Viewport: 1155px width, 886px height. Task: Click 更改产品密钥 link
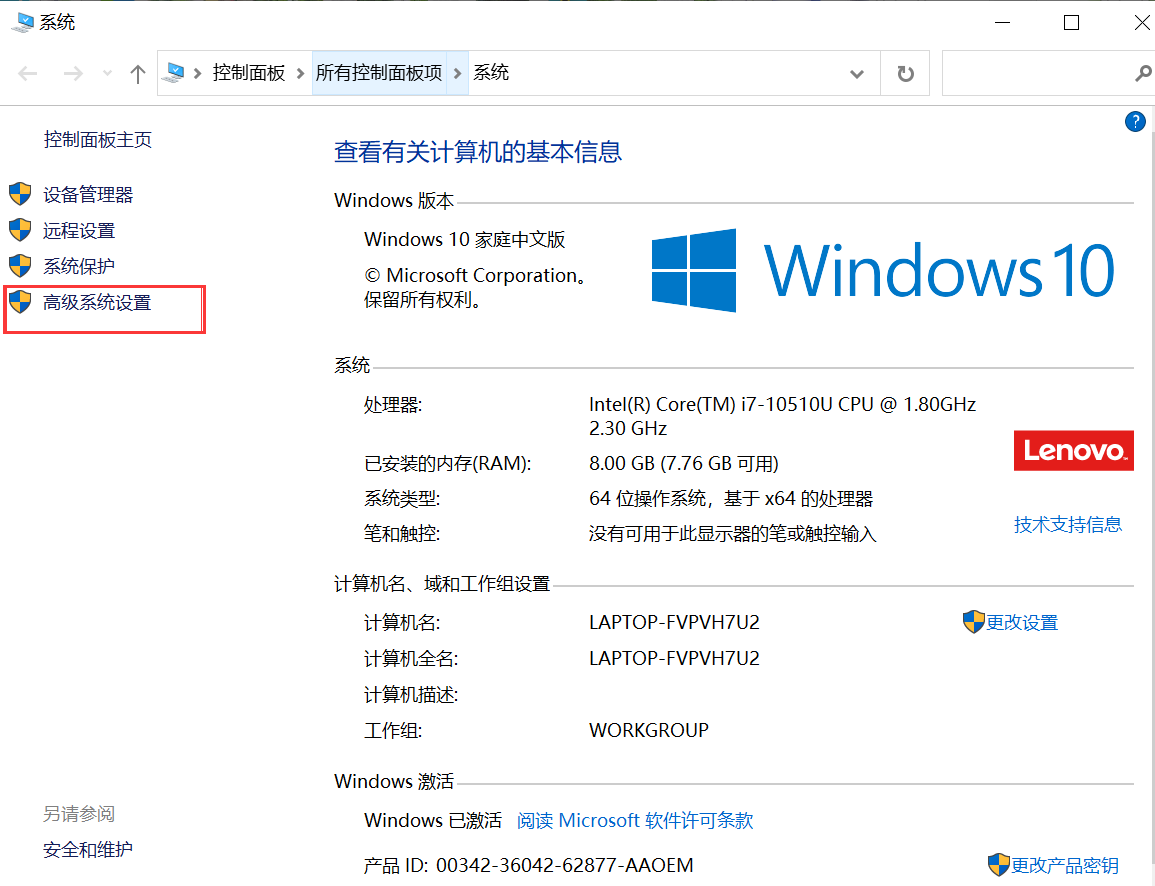pos(1065,865)
